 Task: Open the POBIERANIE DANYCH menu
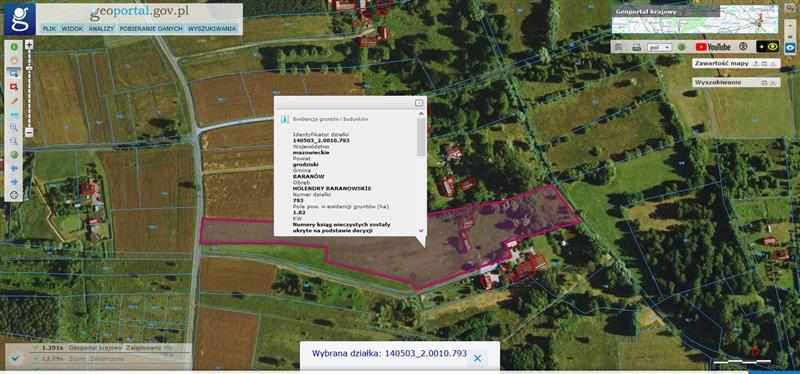tap(151, 29)
